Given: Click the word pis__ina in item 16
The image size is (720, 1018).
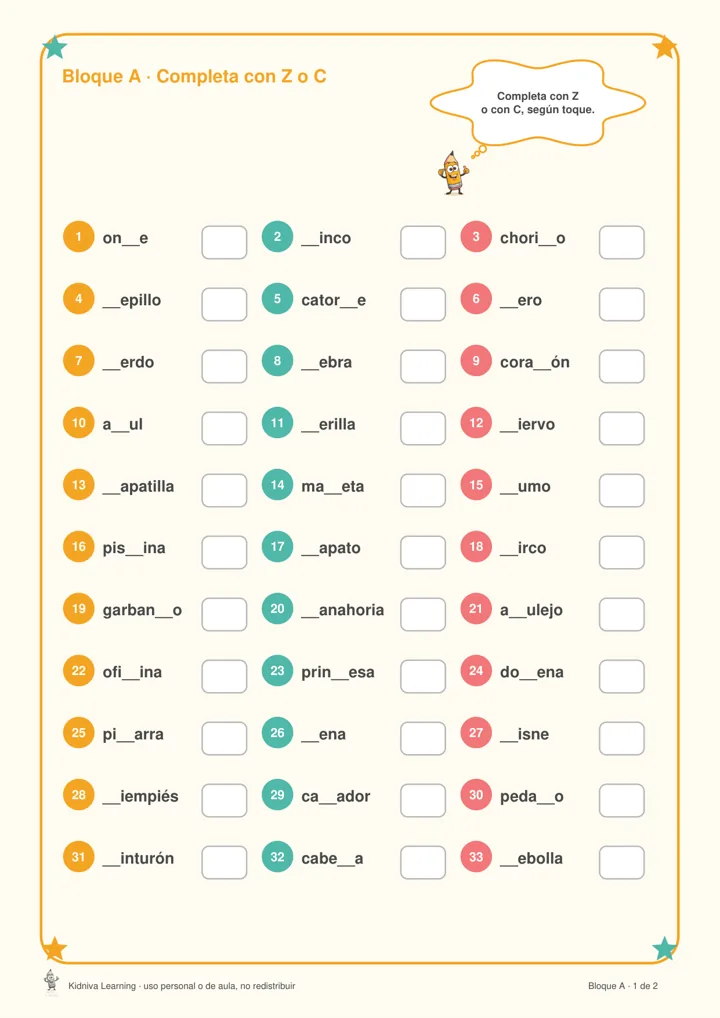Looking at the screenshot, I should tap(134, 548).
